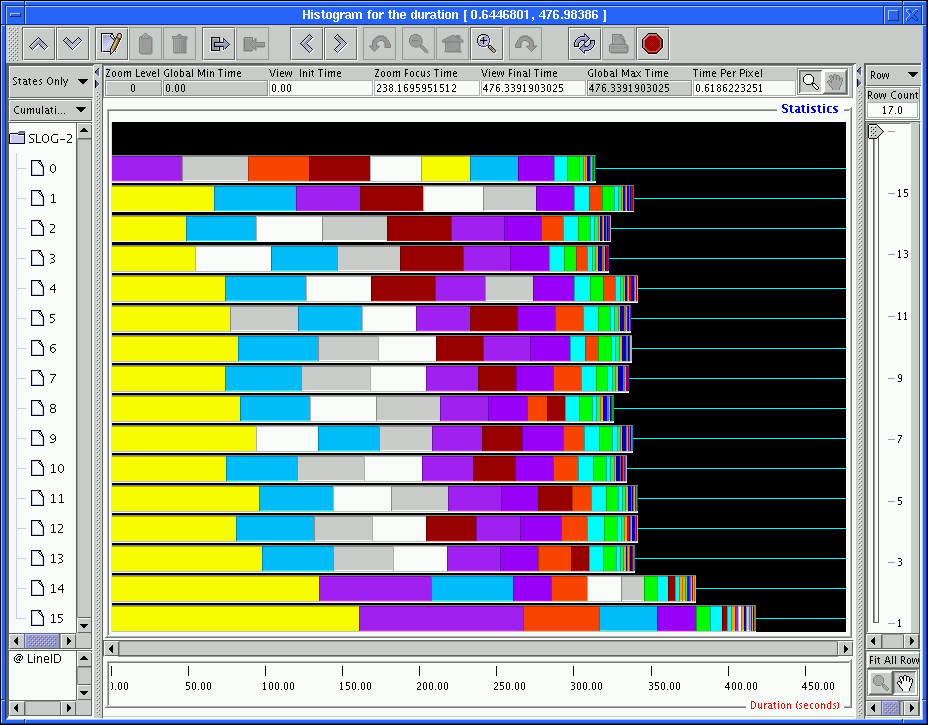This screenshot has width=928, height=725.
Task: Click the red stop sign exit icon
Action: click(x=652, y=44)
